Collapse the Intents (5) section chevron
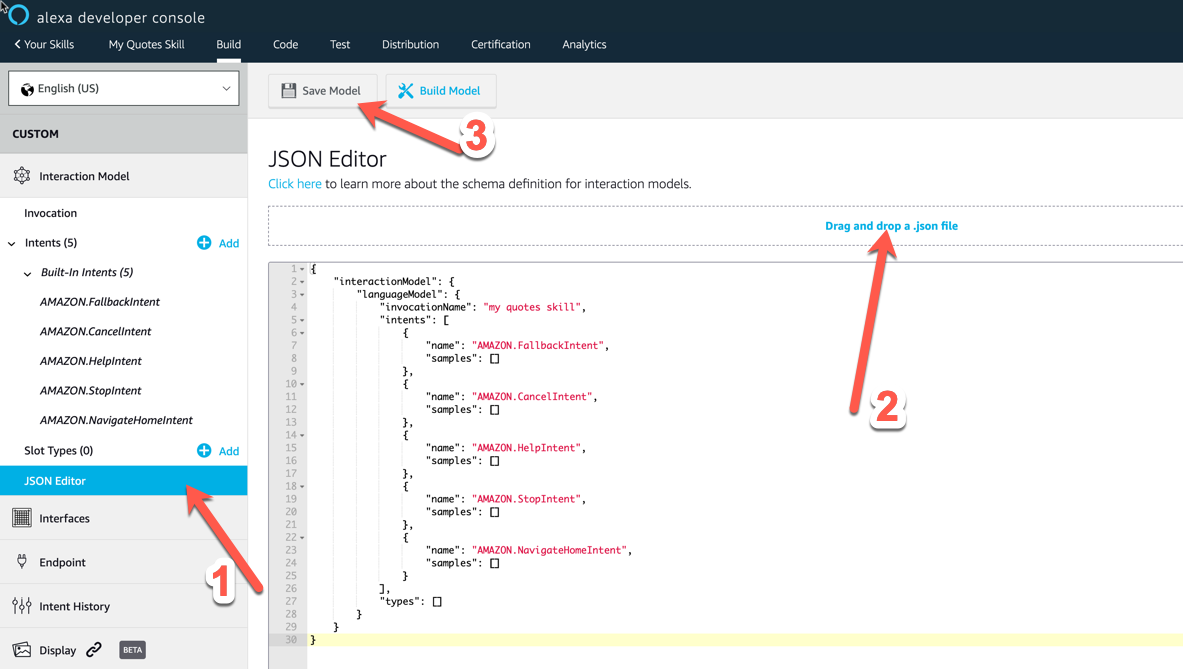1183x669 pixels. pos(11,244)
